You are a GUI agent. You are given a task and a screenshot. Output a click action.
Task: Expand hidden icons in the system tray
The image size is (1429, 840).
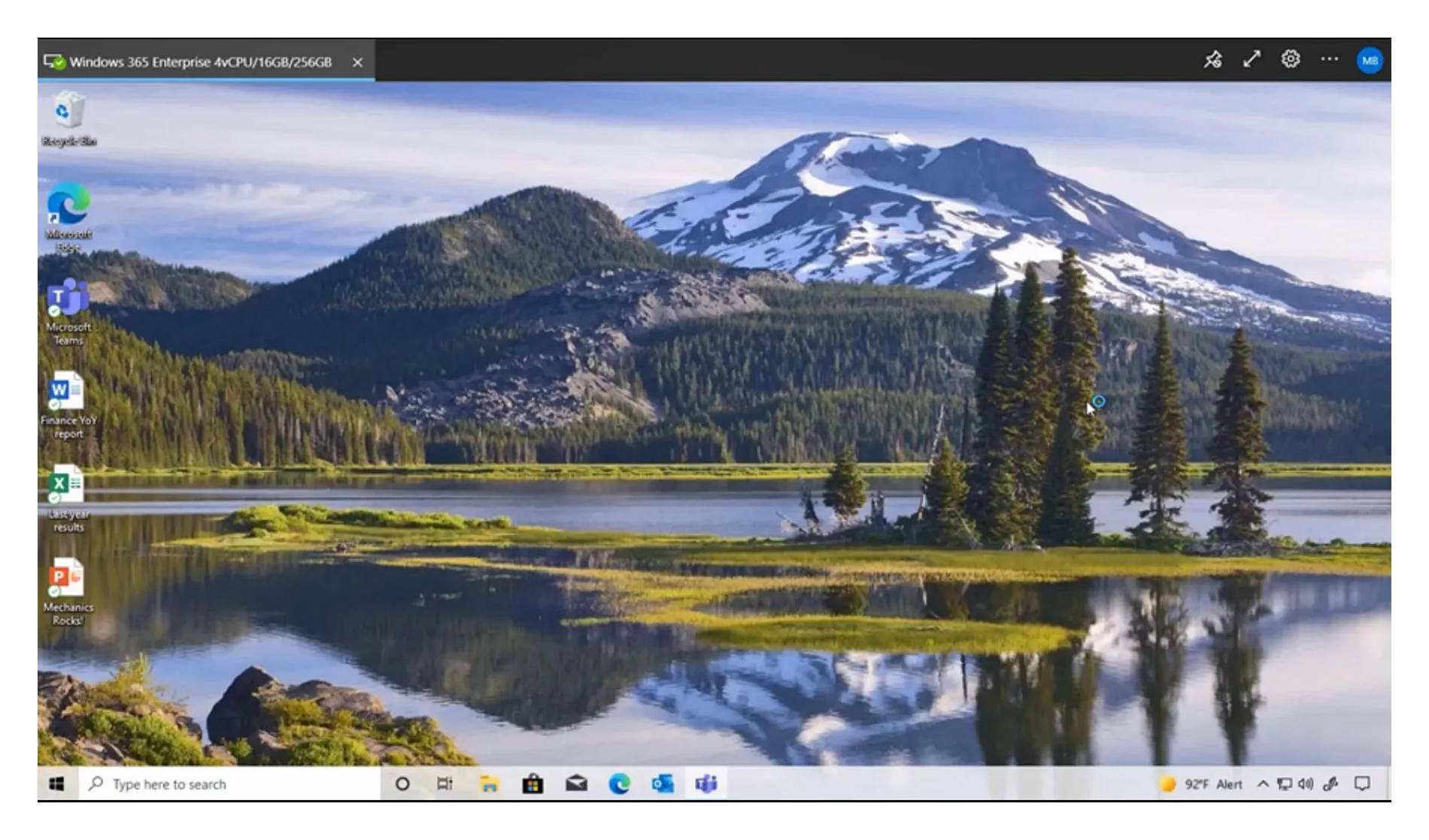coord(1262,784)
